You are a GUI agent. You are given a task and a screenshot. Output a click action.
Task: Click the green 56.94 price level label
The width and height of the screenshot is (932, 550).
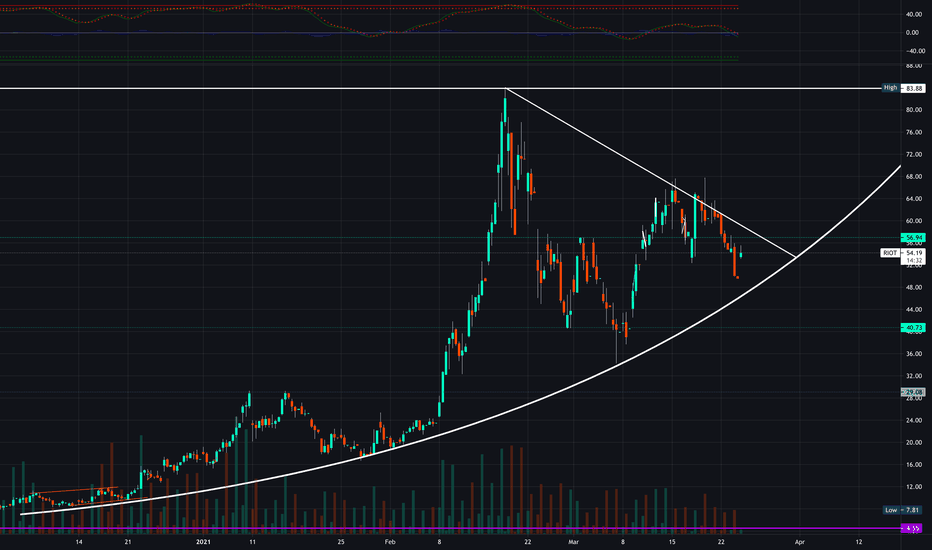(x=913, y=237)
